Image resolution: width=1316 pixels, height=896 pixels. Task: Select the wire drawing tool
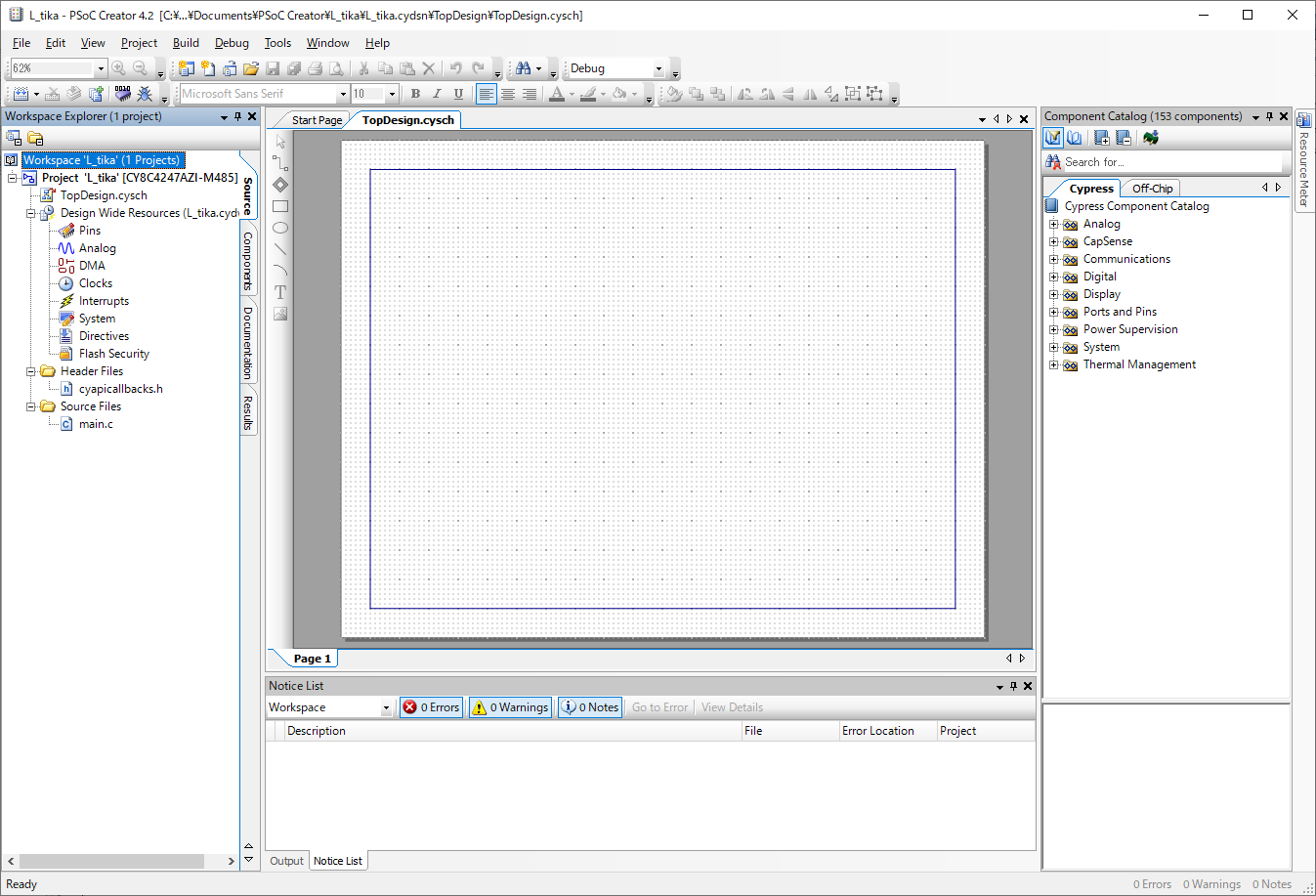(280, 163)
